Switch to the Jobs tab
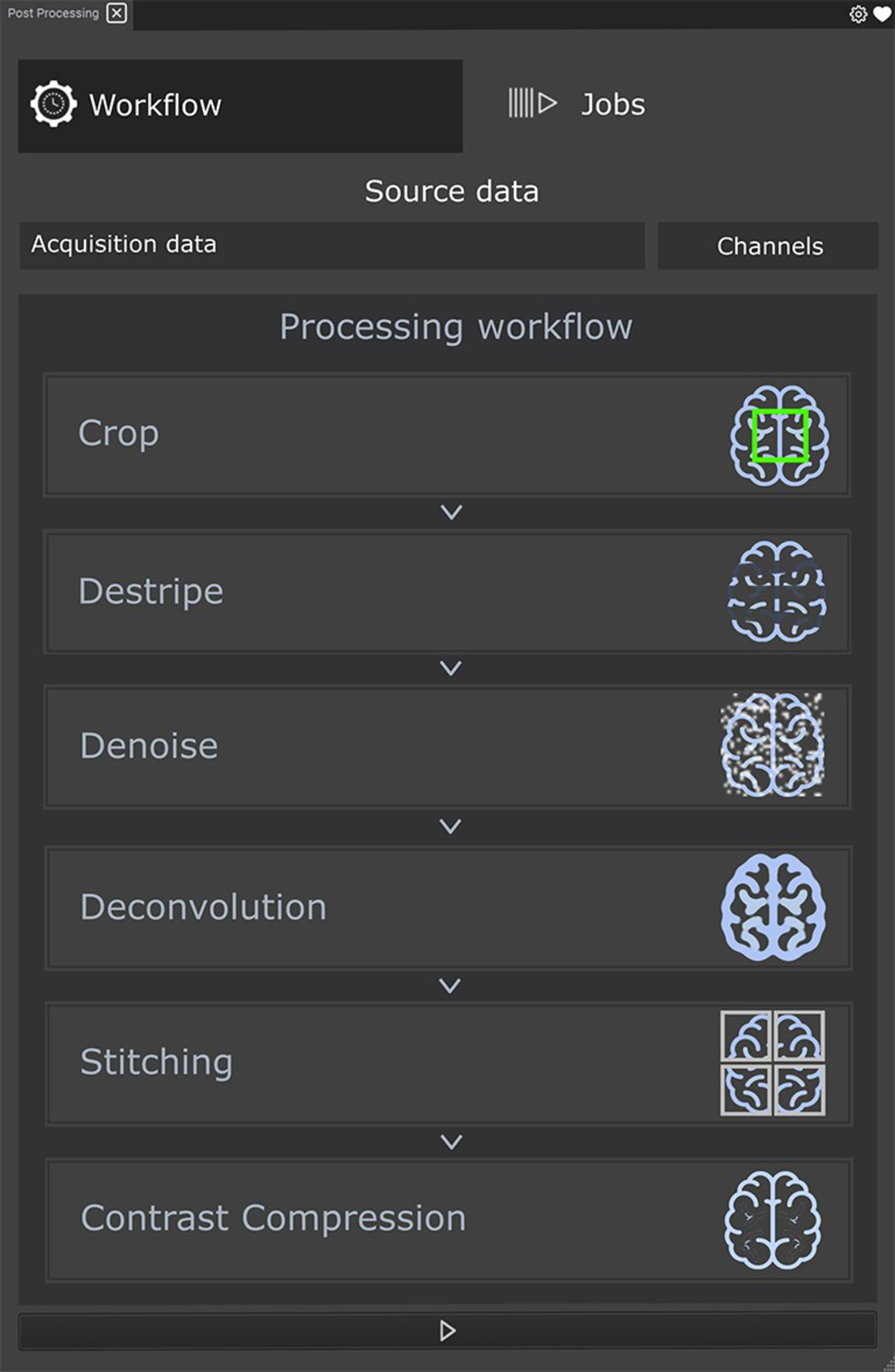Image resolution: width=895 pixels, height=1372 pixels. pyautogui.click(x=612, y=104)
